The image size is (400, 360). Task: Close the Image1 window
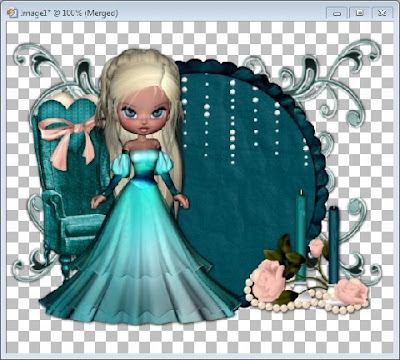[x=382, y=13]
